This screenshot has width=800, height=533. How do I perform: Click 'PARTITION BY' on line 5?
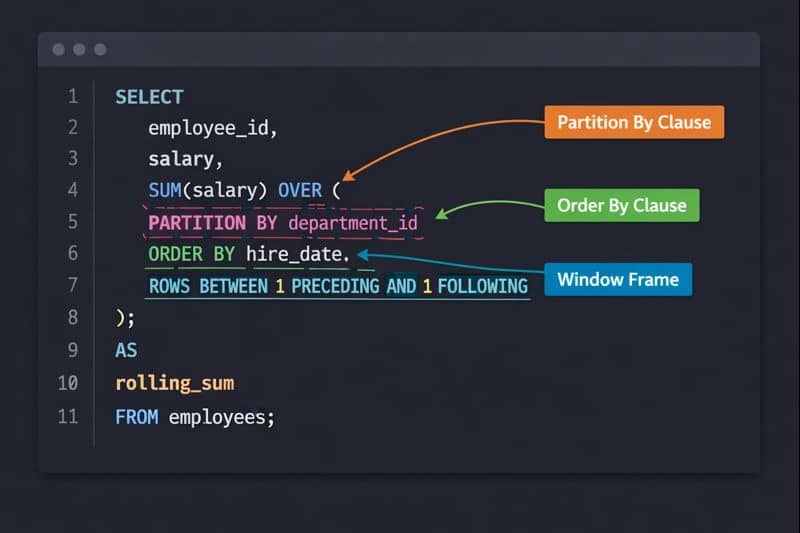click(213, 223)
